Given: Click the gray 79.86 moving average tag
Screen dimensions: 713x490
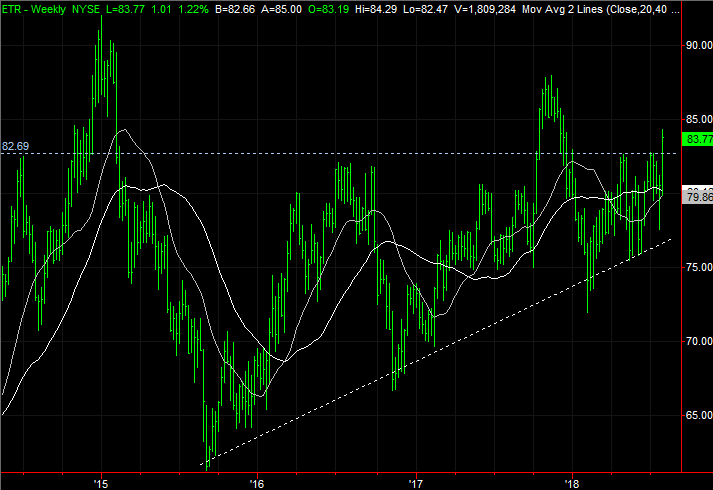Looking at the screenshot, I should point(698,197).
